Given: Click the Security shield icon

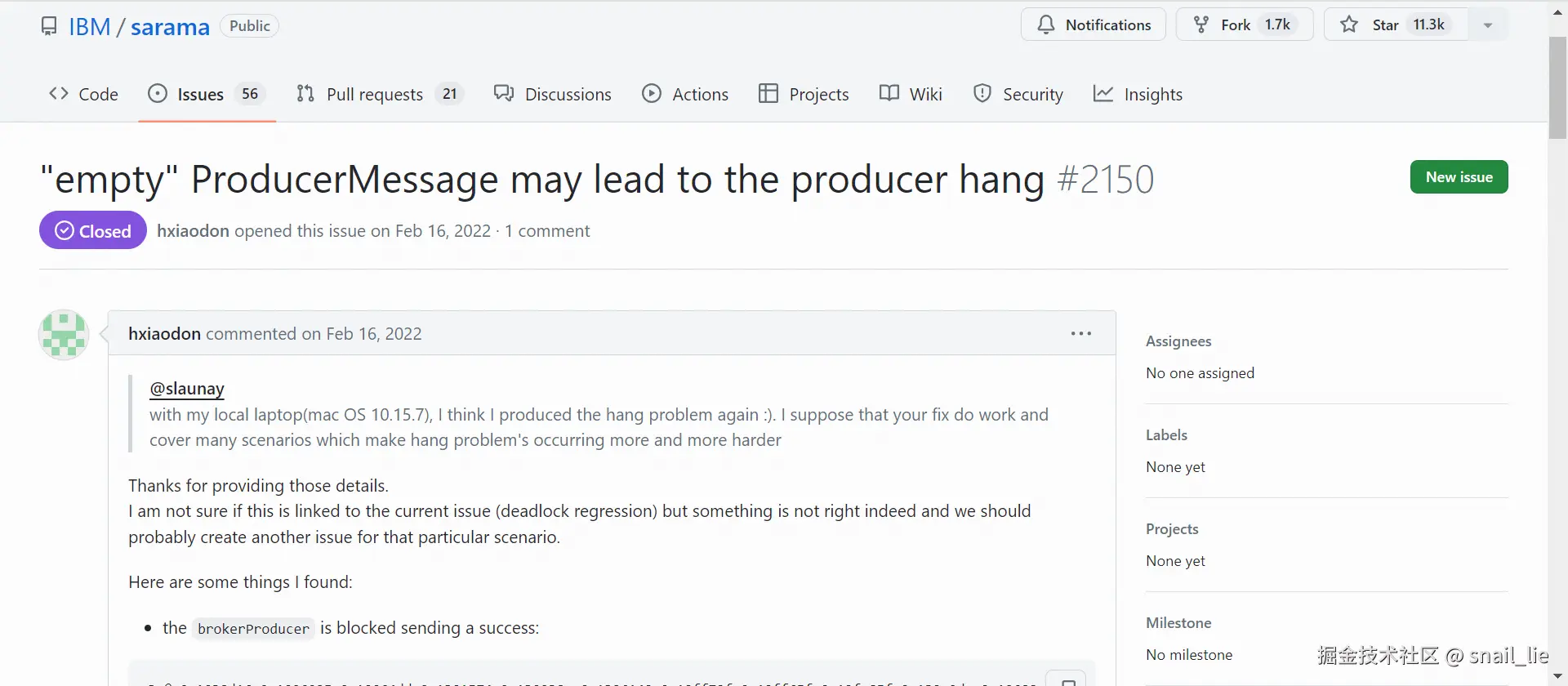Looking at the screenshot, I should 982,93.
